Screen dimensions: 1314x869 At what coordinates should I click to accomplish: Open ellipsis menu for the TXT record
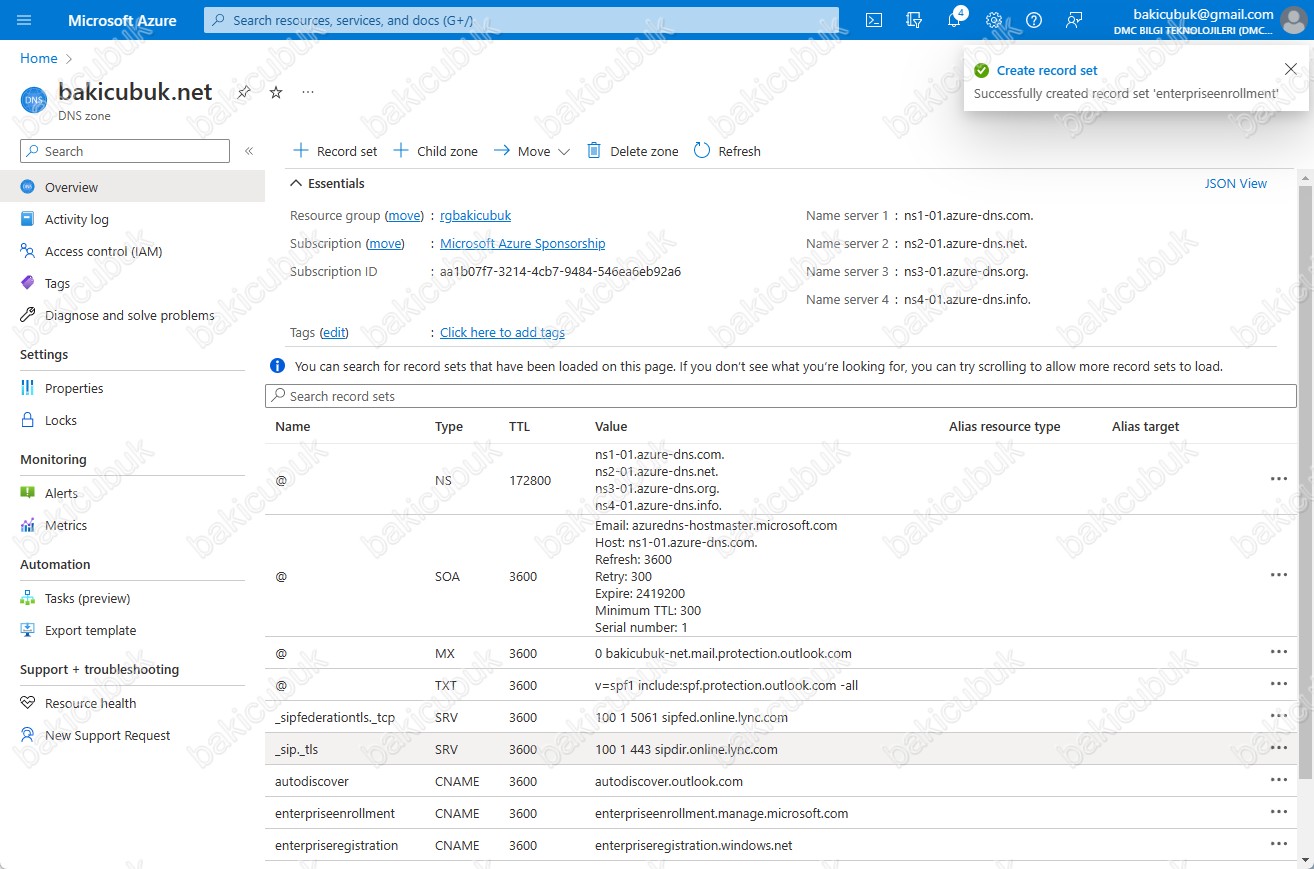coord(1278,684)
